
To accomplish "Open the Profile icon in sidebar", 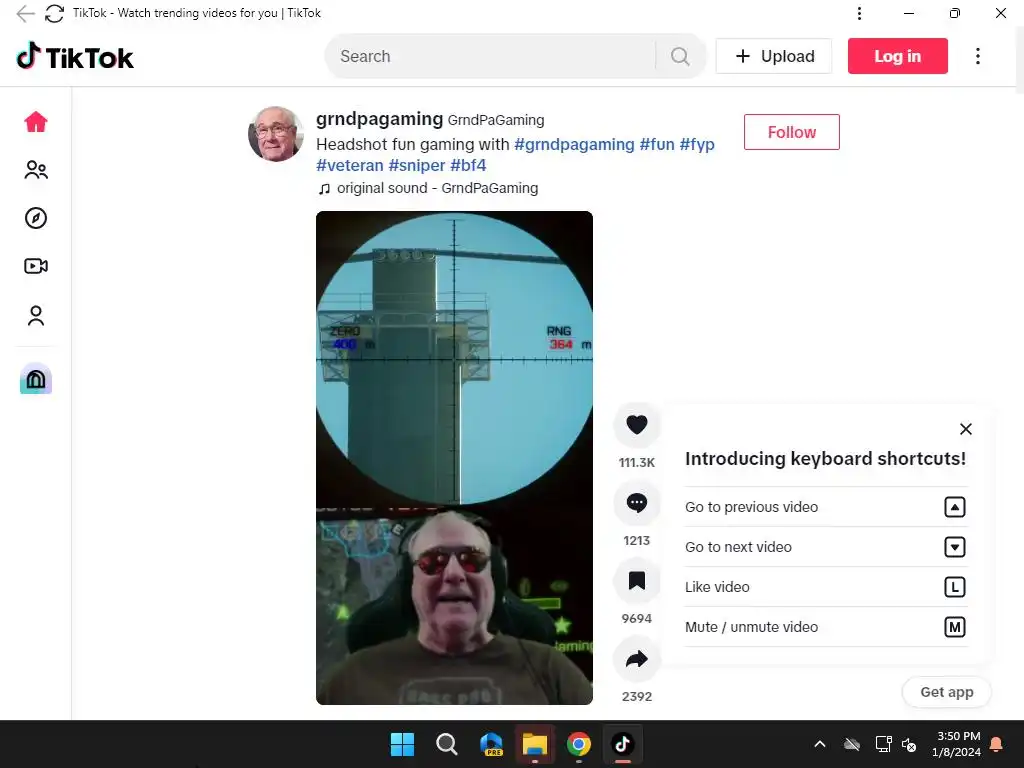I will click(x=36, y=315).
